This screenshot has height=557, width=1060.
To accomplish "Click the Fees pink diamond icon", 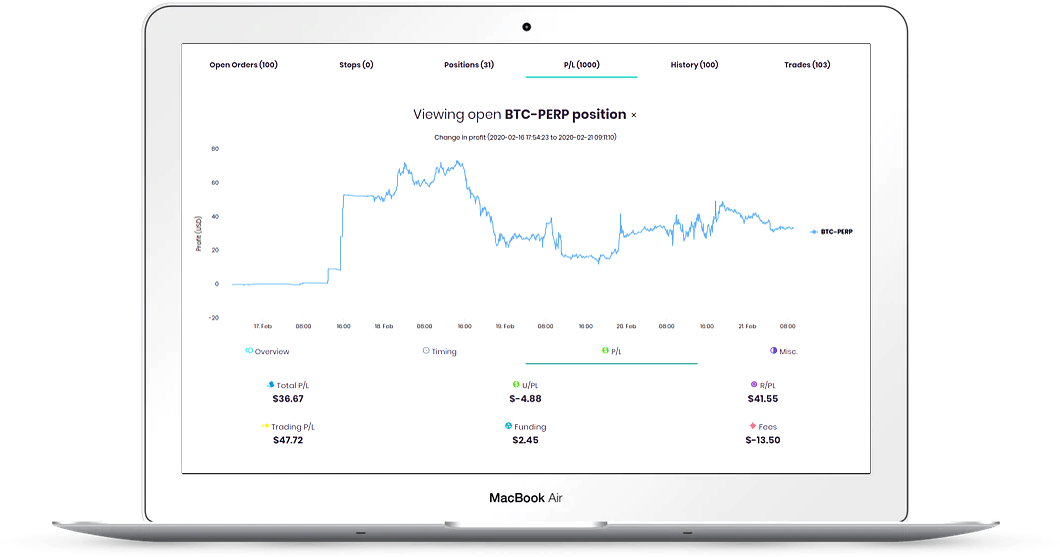I will pyautogui.click(x=751, y=426).
